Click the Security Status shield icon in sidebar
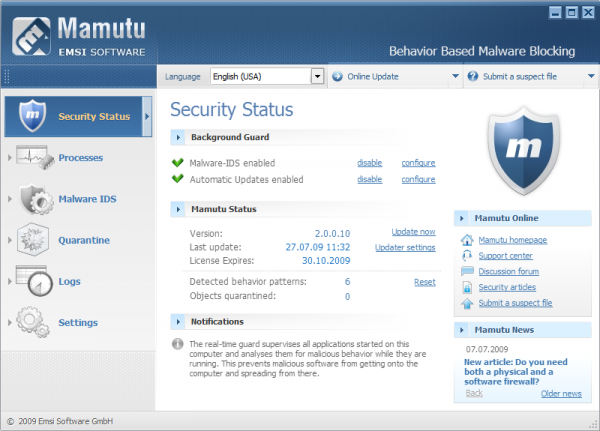 coord(32,116)
